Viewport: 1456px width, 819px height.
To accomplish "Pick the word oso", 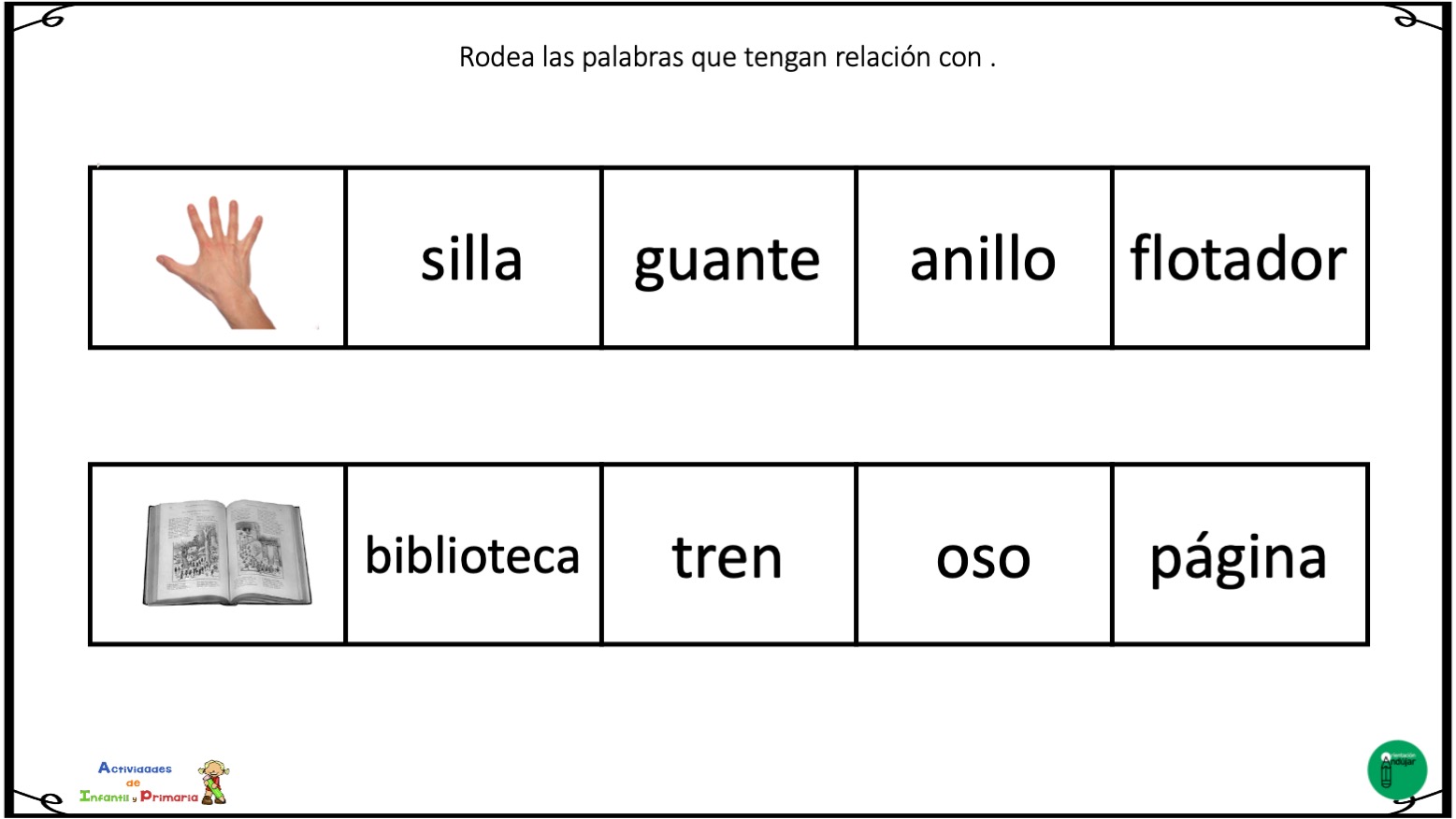I will (983, 561).
